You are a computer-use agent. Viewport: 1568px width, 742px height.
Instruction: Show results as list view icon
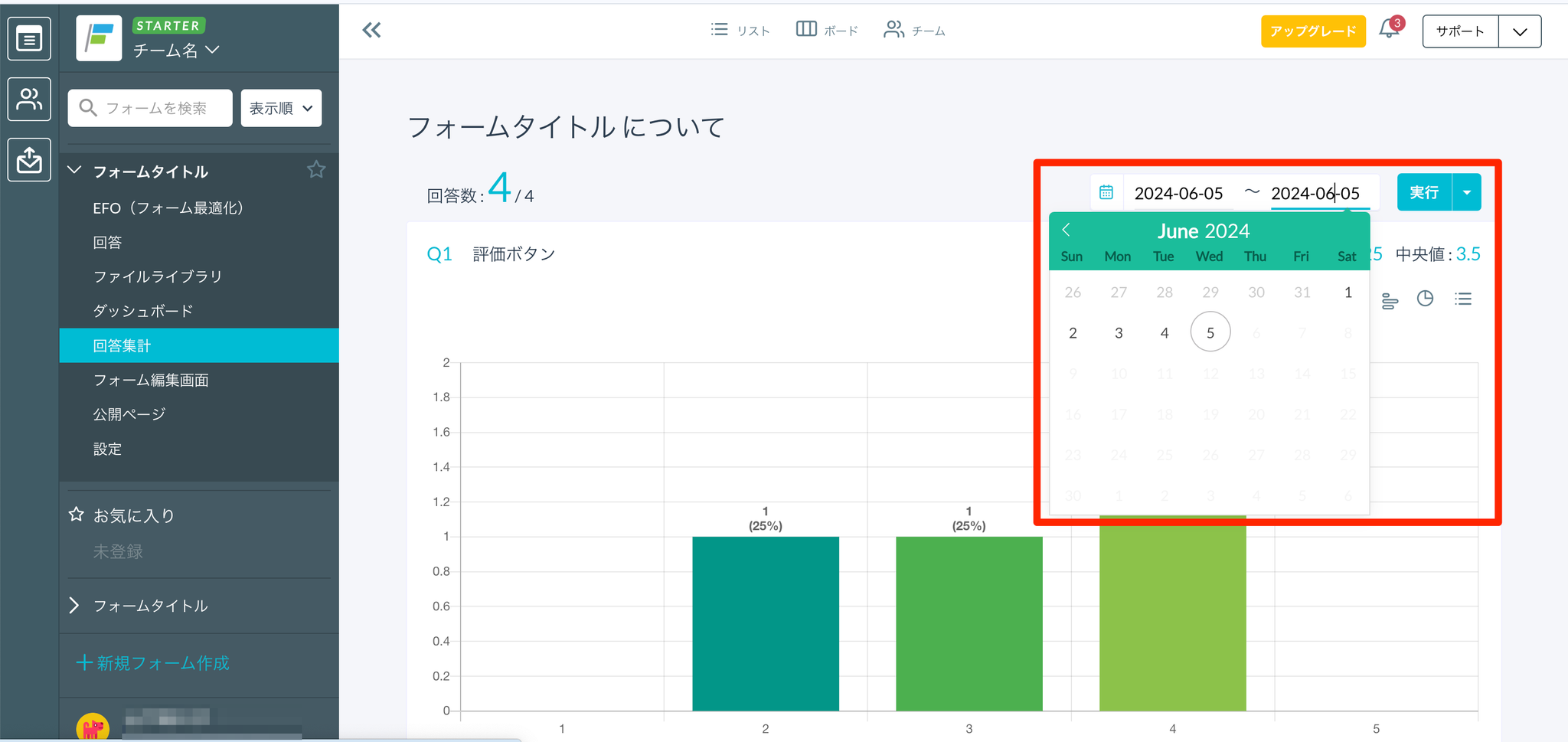(1463, 299)
